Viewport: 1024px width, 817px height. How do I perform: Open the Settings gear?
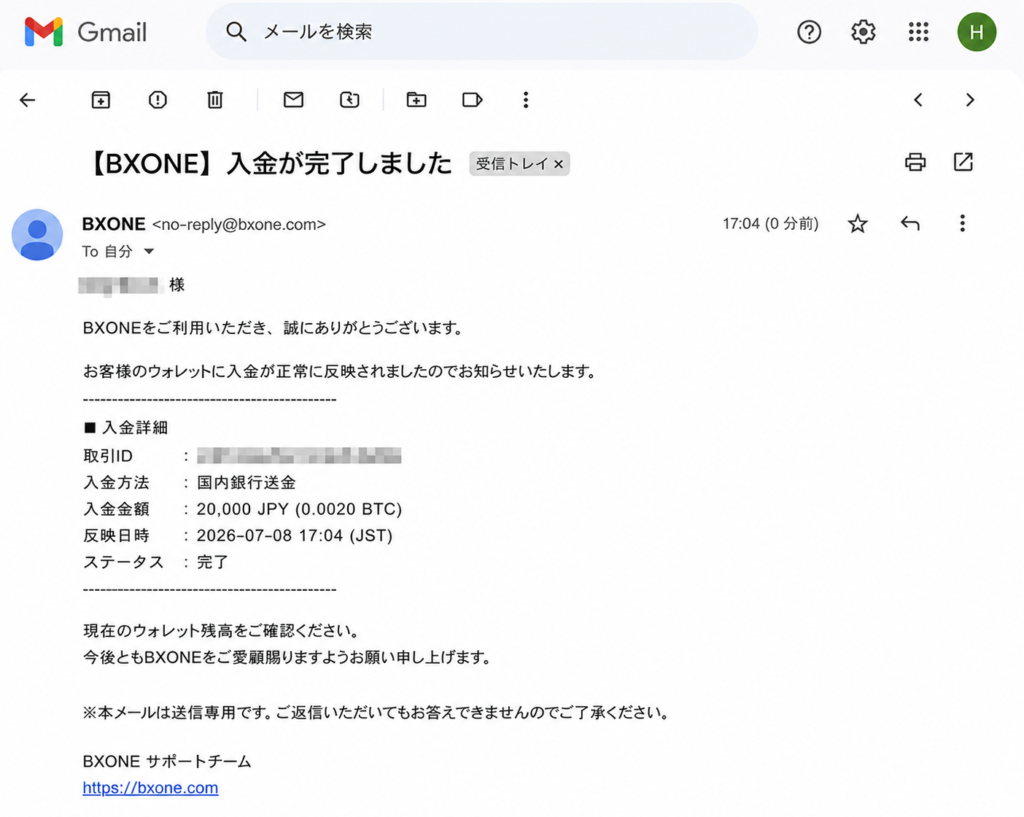click(863, 31)
